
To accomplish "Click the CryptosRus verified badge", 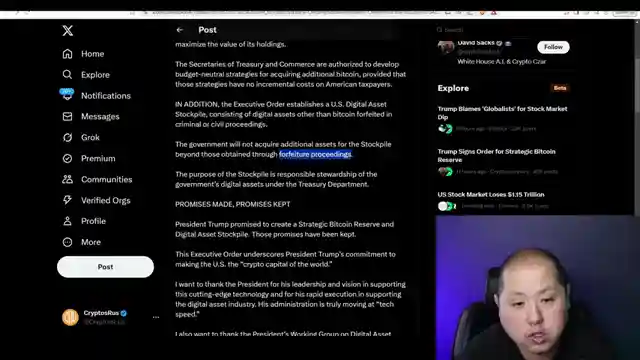I will pos(124,313).
